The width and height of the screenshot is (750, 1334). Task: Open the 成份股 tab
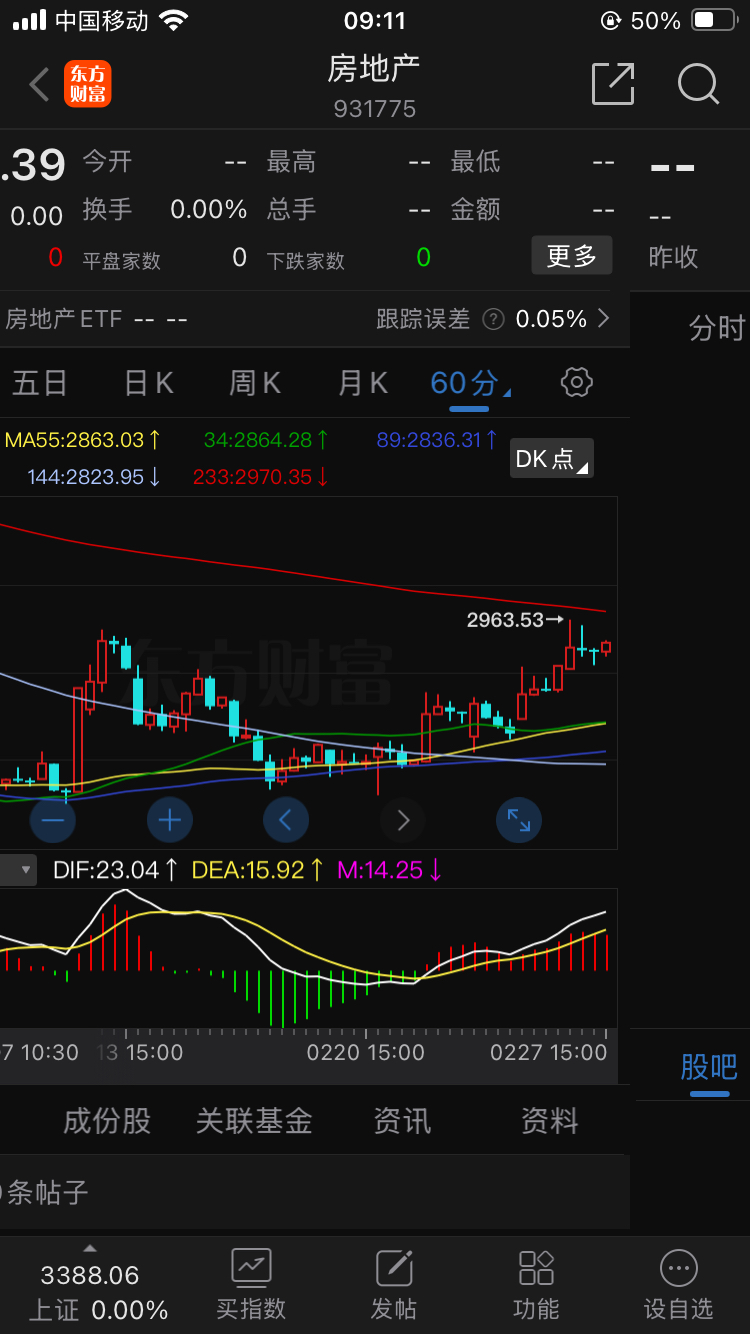point(107,1121)
